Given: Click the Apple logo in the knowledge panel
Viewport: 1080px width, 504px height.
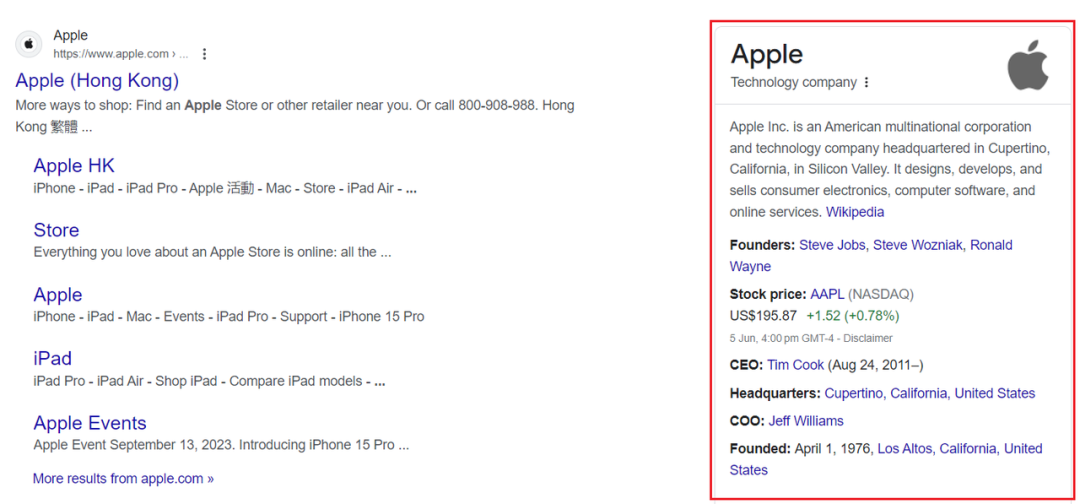Looking at the screenshot, I should point(1028,65).
